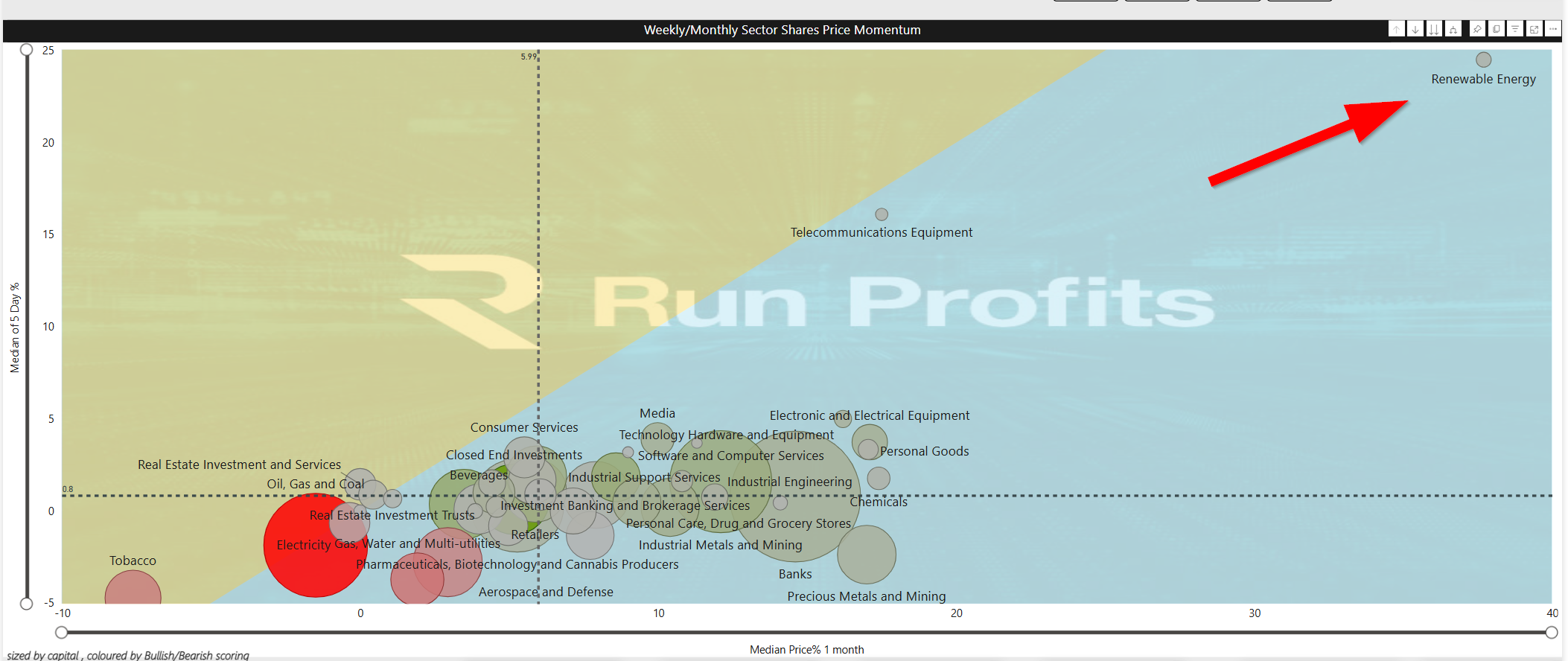This screenshot has width=1568, height=661.
Task: Open visual filters funnel icon
Action: click(1515, 29)
